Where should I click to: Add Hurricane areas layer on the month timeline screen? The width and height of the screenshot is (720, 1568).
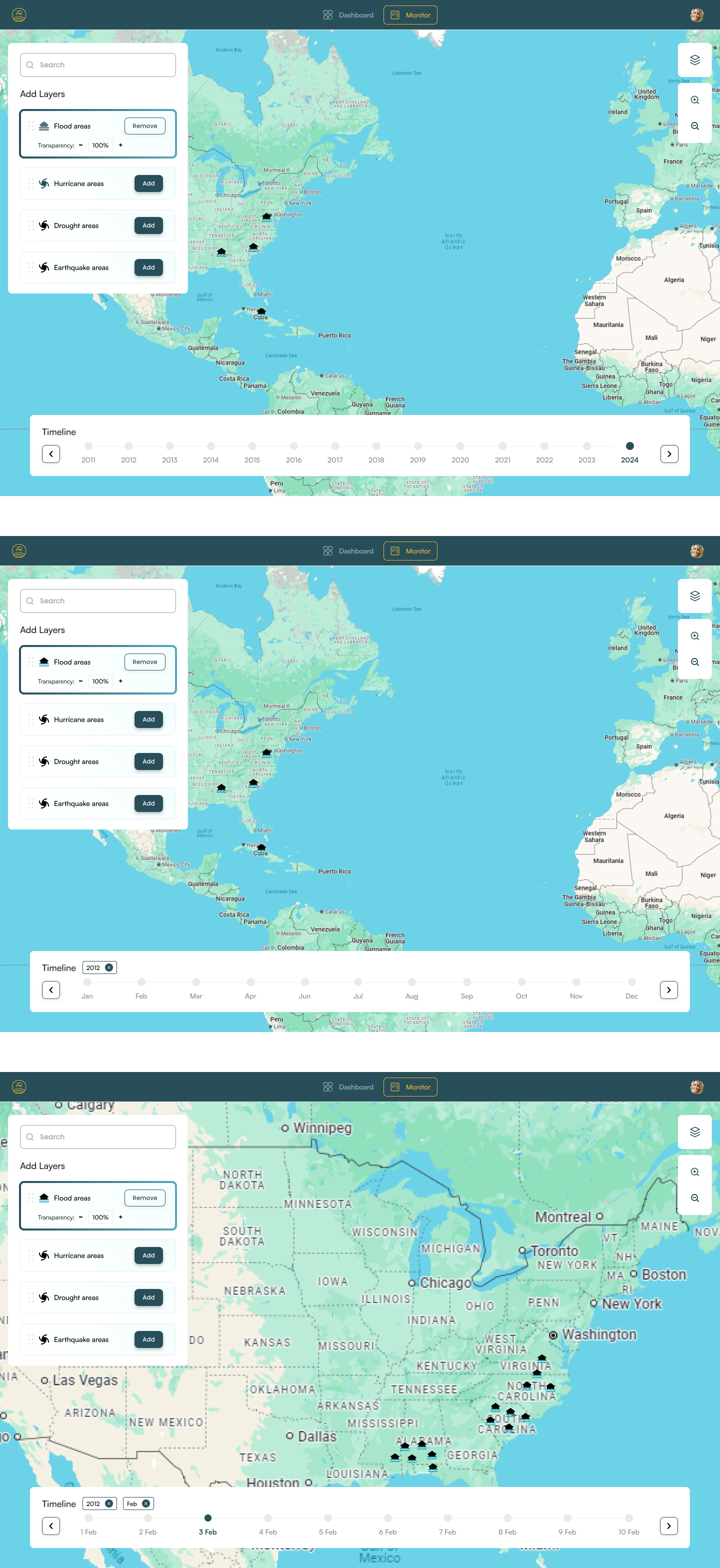pyautogui.click(x=148, y=719)
